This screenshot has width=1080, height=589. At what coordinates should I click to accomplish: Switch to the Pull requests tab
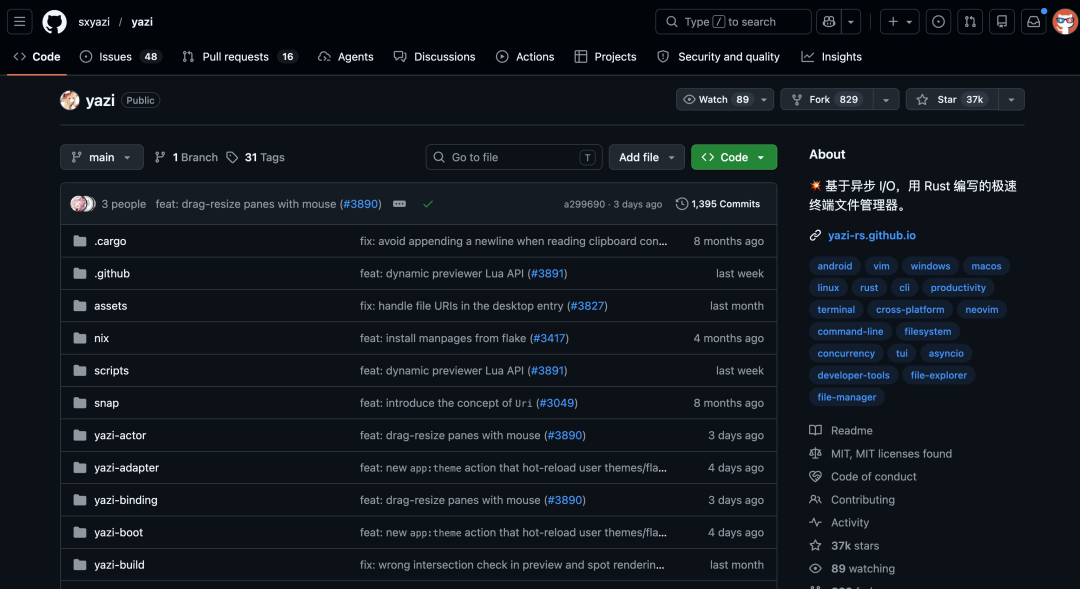tap(239, 56)
